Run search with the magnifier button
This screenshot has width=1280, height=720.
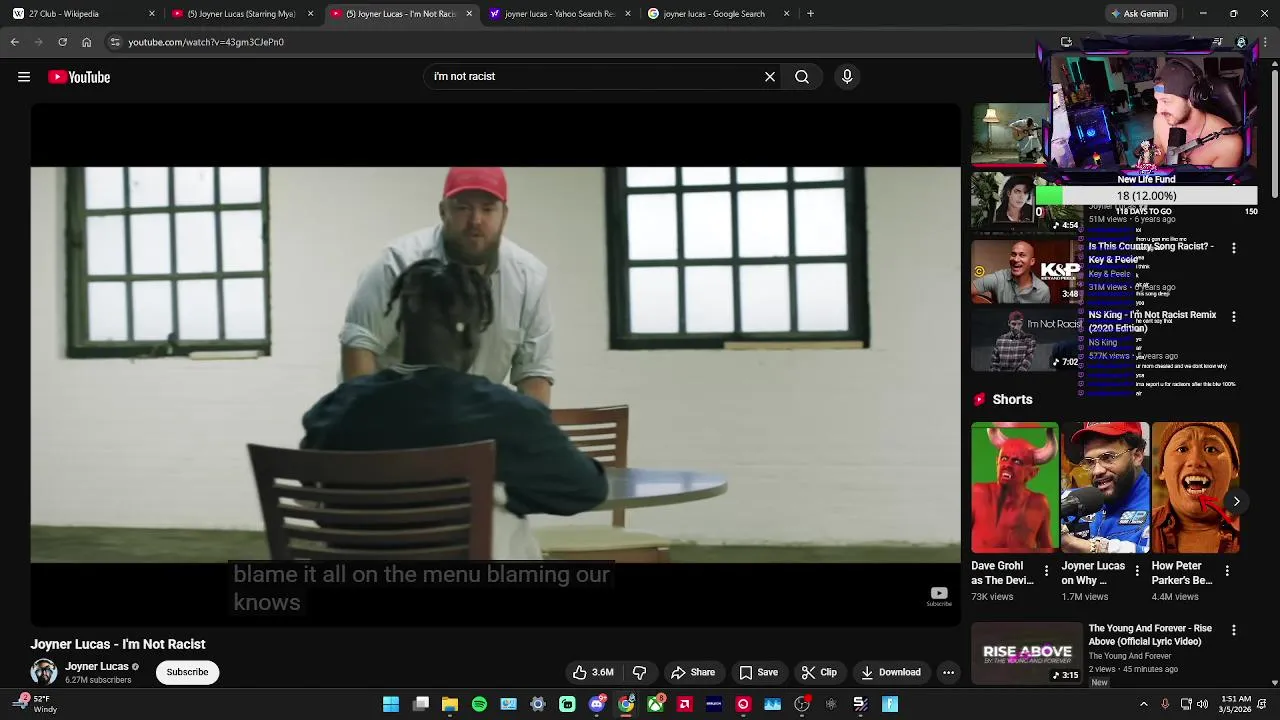tap(802, 76)
